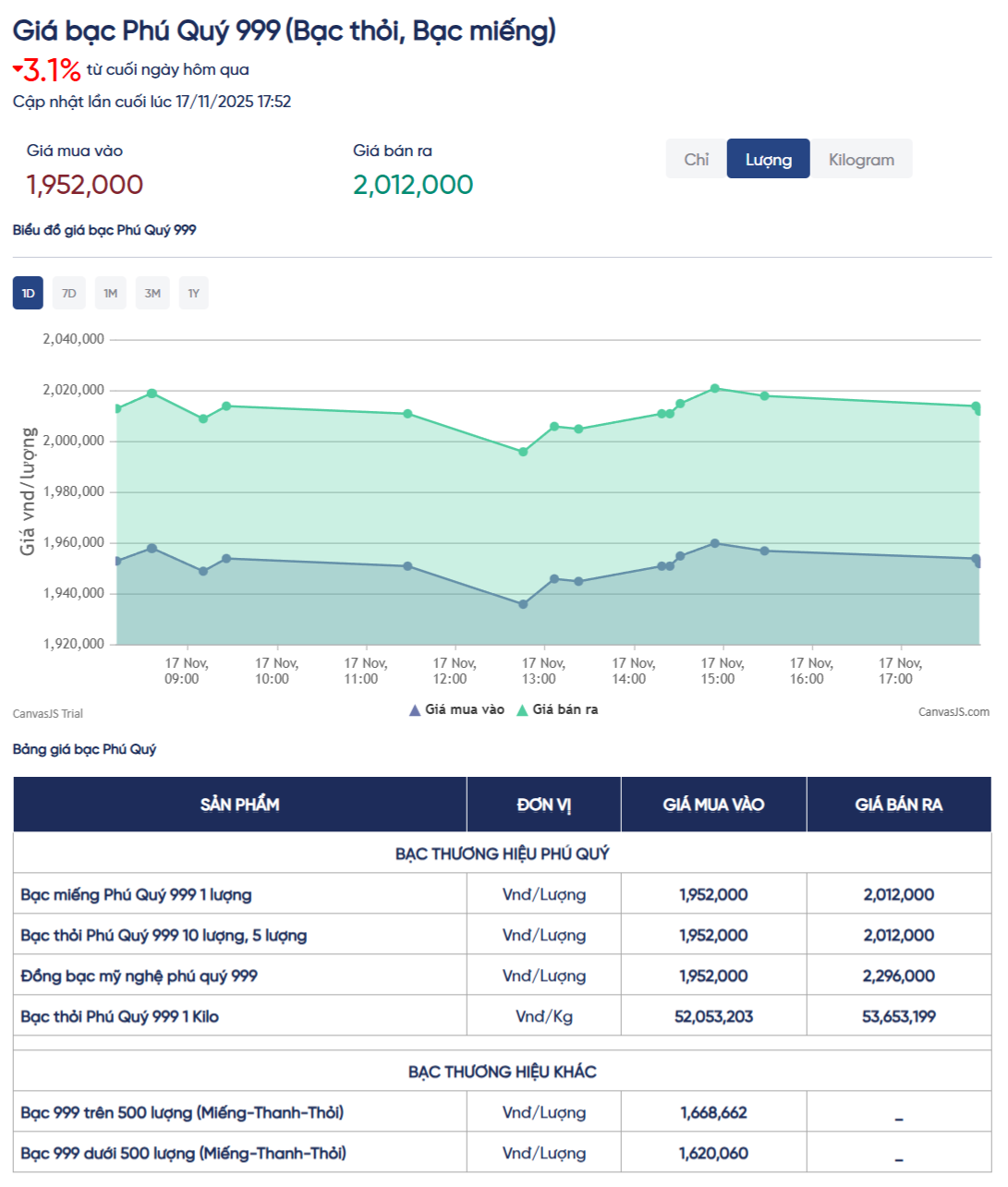Click Bạc thỏi Phú Quý 999 1 Kilo row

(x=120, y=1016)
